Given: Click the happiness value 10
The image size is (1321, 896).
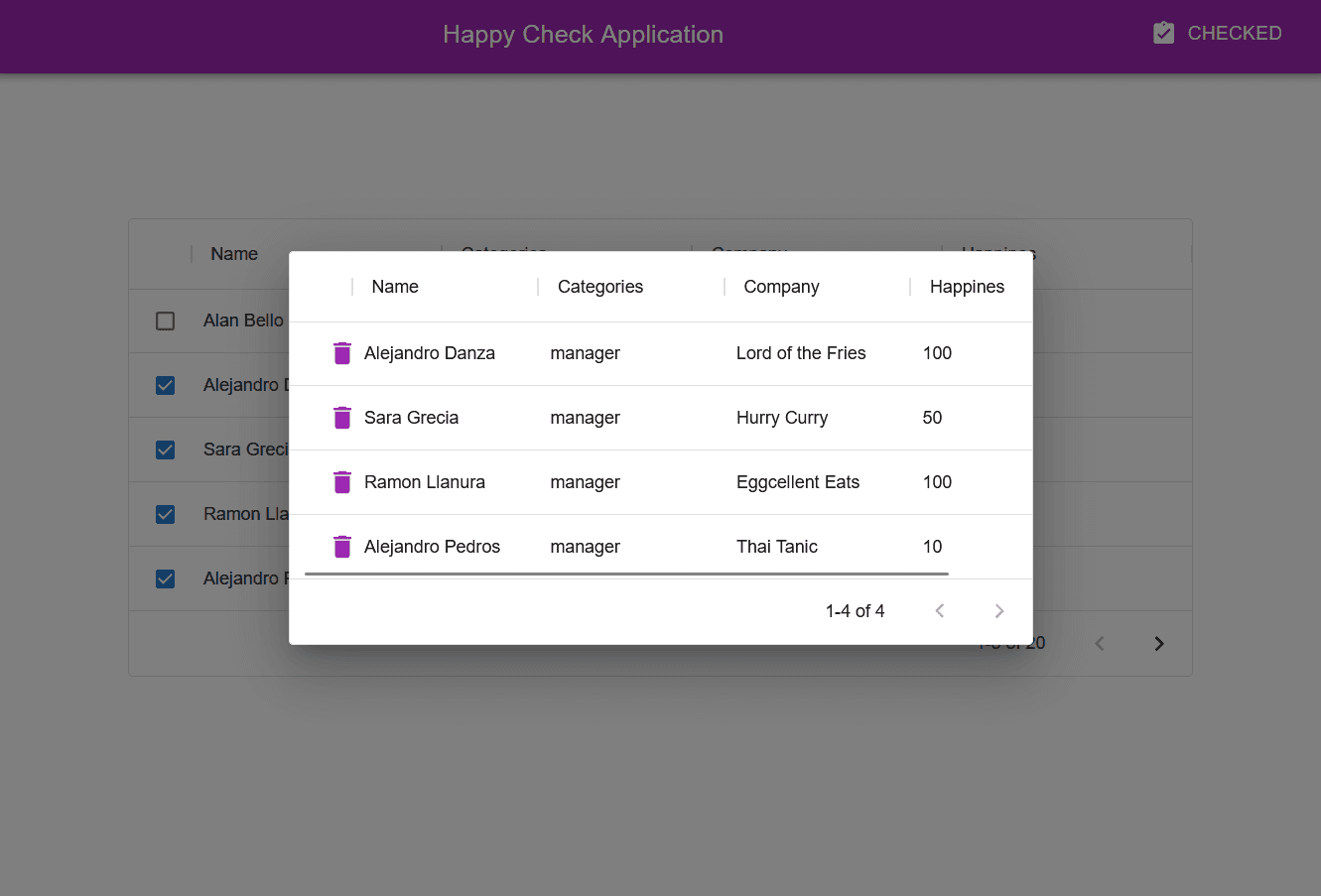Looking at the screenshot, I should click(932, 547).
